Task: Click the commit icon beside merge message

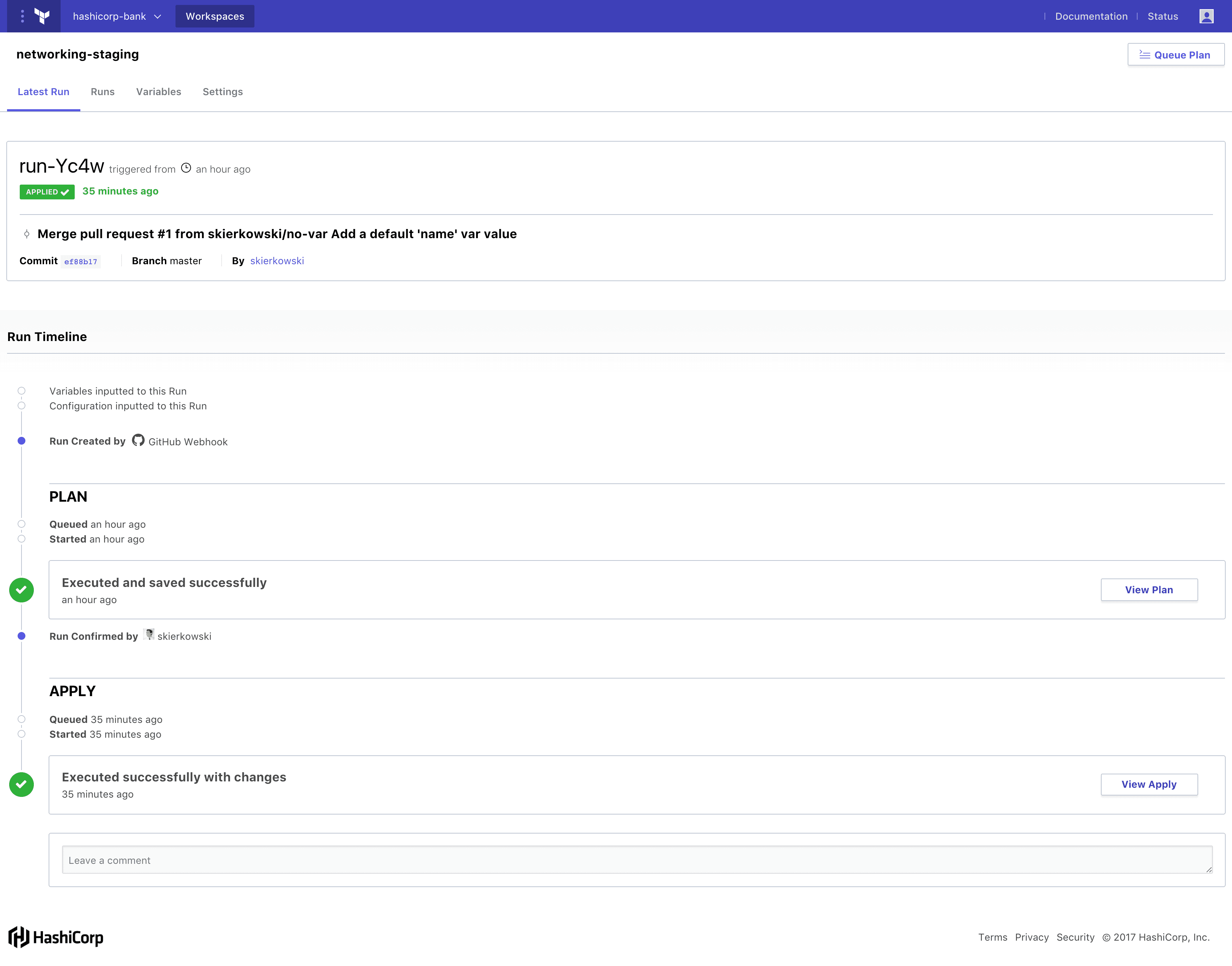Action: 26,234
